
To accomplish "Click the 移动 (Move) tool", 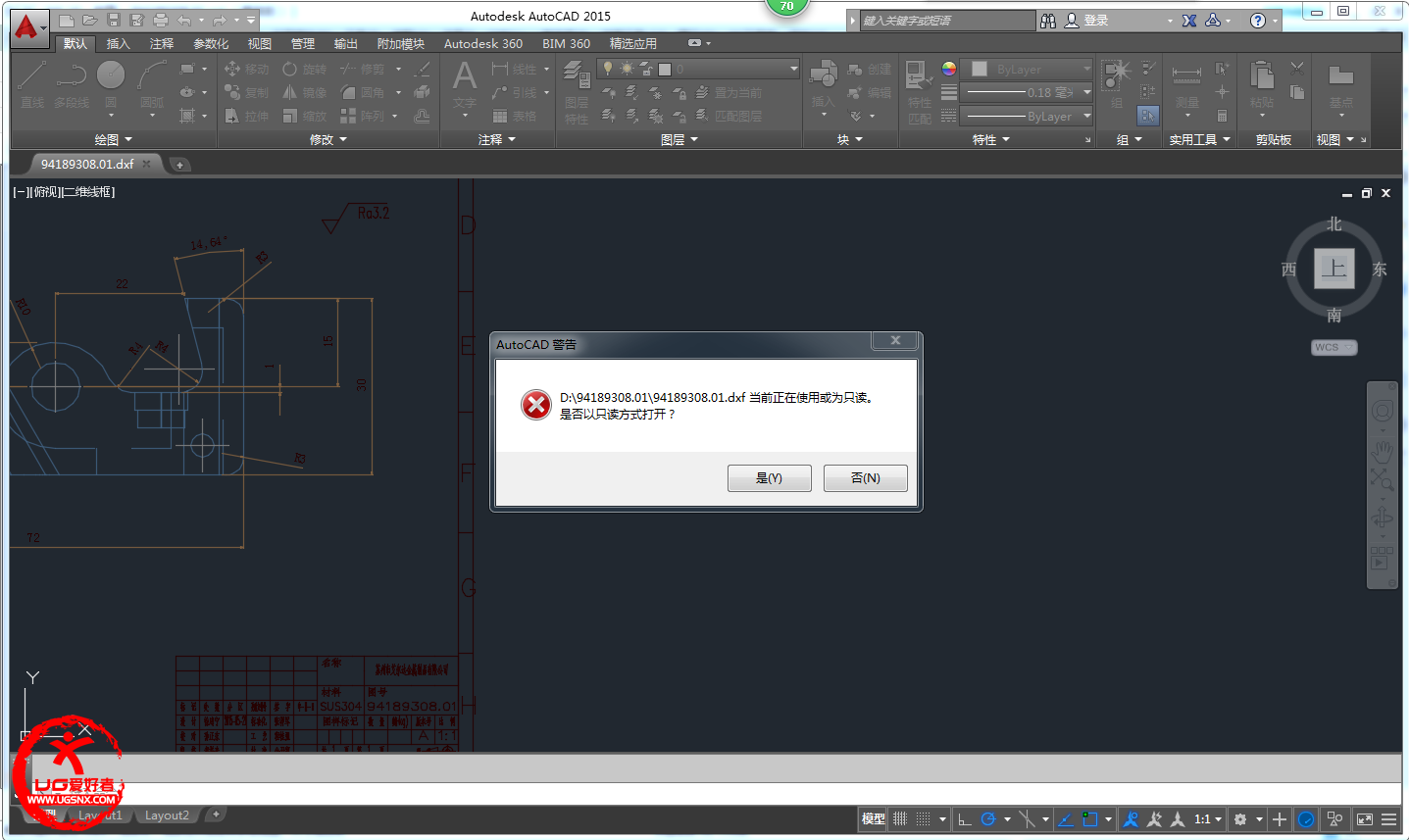I will click(x=246, y=69).
